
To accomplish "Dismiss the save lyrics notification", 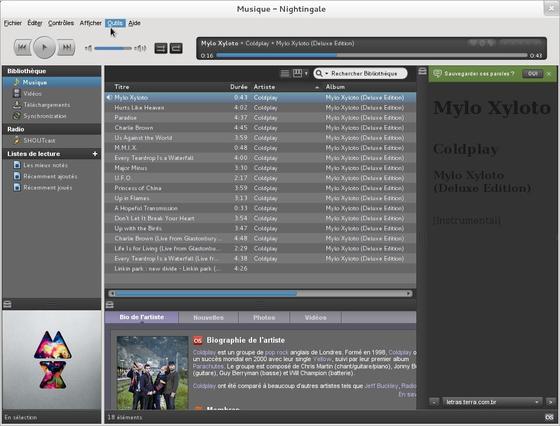I will (x=549, y=74).
